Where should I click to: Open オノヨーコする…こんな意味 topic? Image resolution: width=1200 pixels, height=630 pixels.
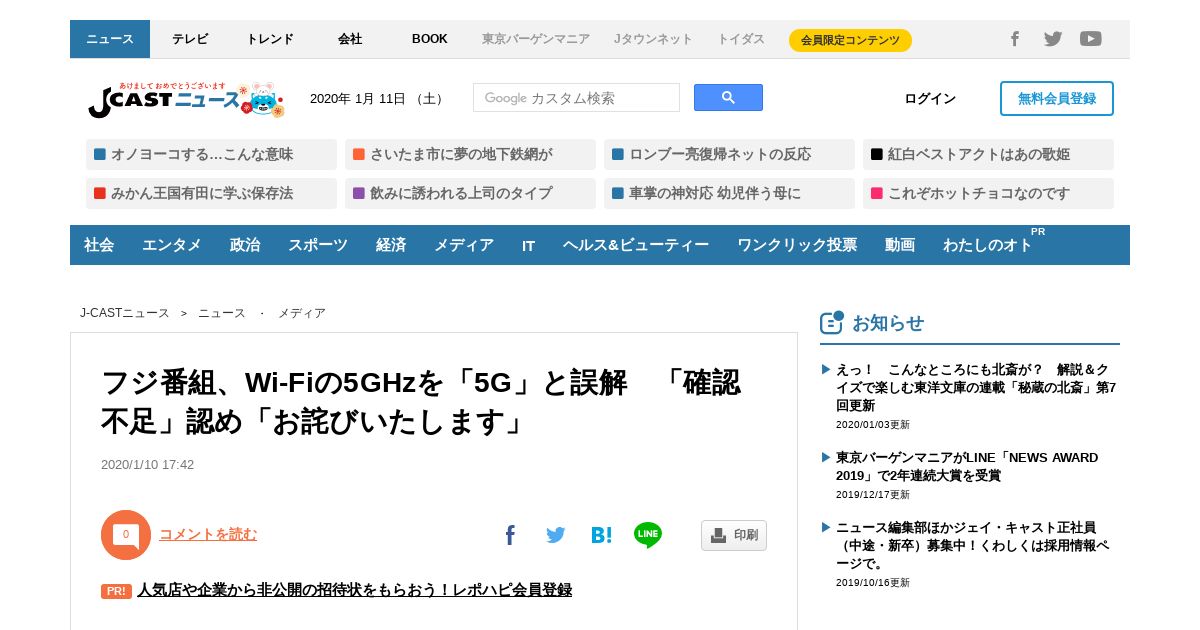pyautogui.click(x=211, y=154)
